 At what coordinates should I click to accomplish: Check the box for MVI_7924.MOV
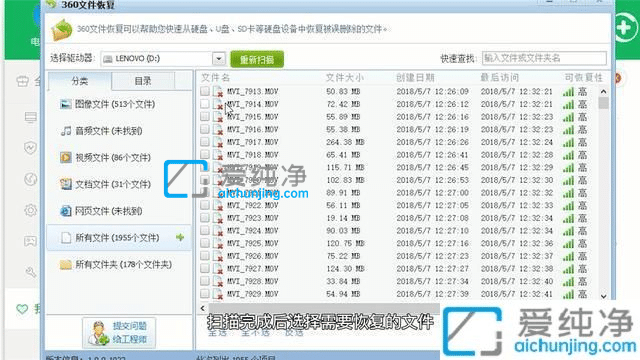point(205,230)
